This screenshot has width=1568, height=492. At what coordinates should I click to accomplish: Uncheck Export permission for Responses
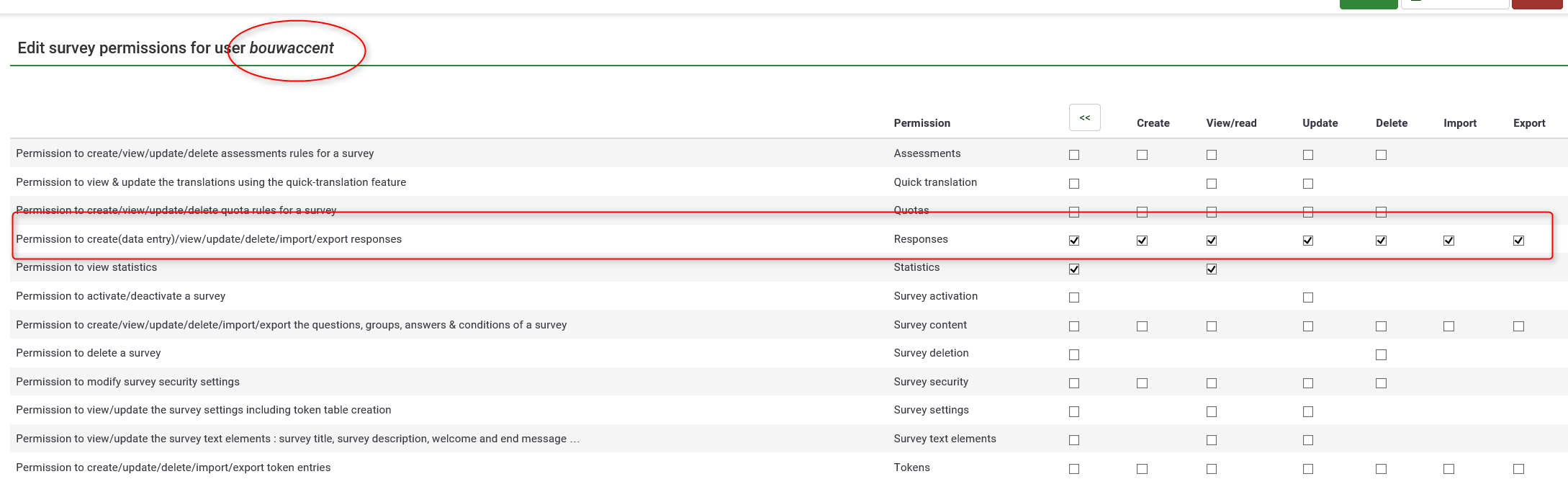(x=1518, y=241)
